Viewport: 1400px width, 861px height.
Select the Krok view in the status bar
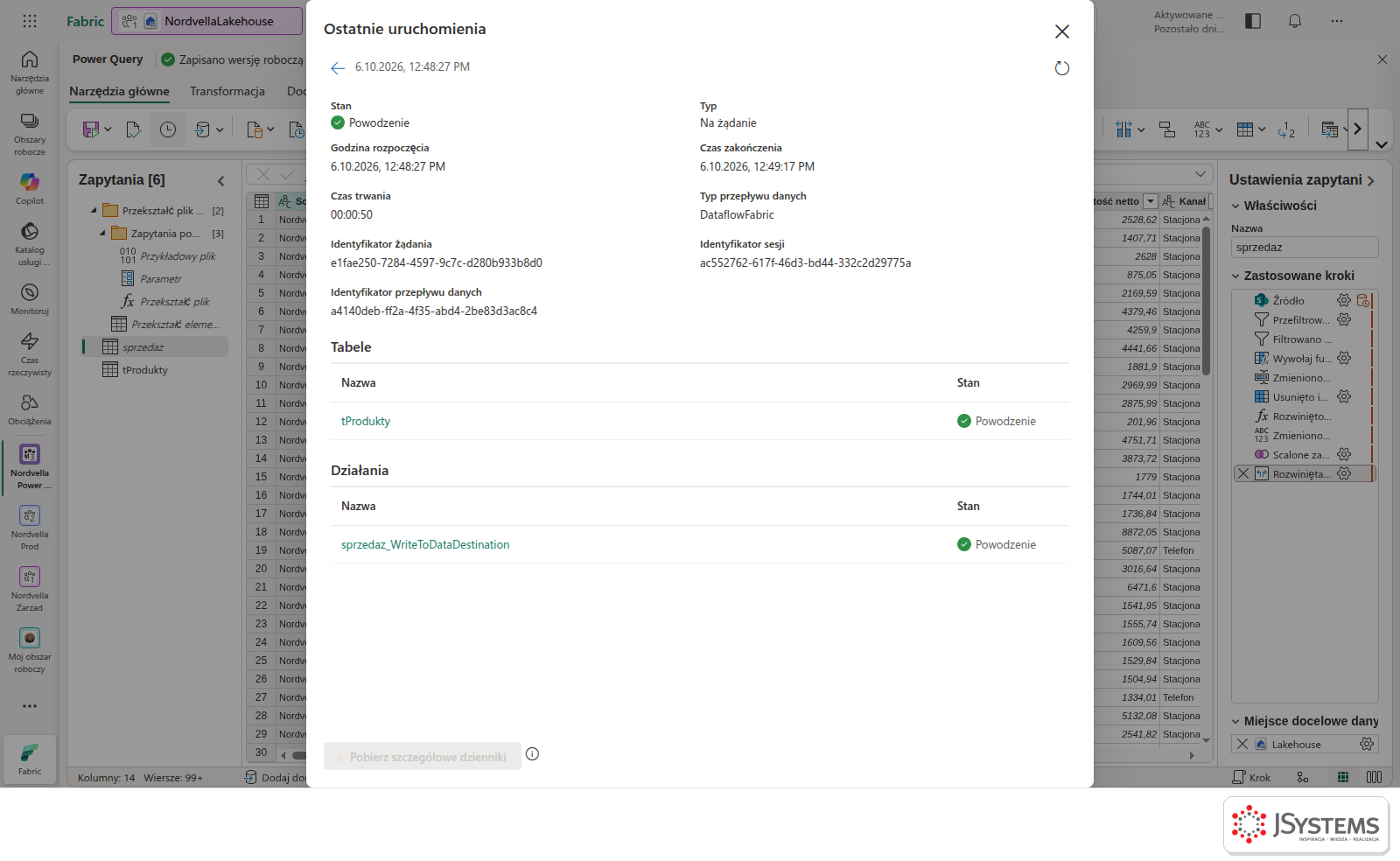1251,777
